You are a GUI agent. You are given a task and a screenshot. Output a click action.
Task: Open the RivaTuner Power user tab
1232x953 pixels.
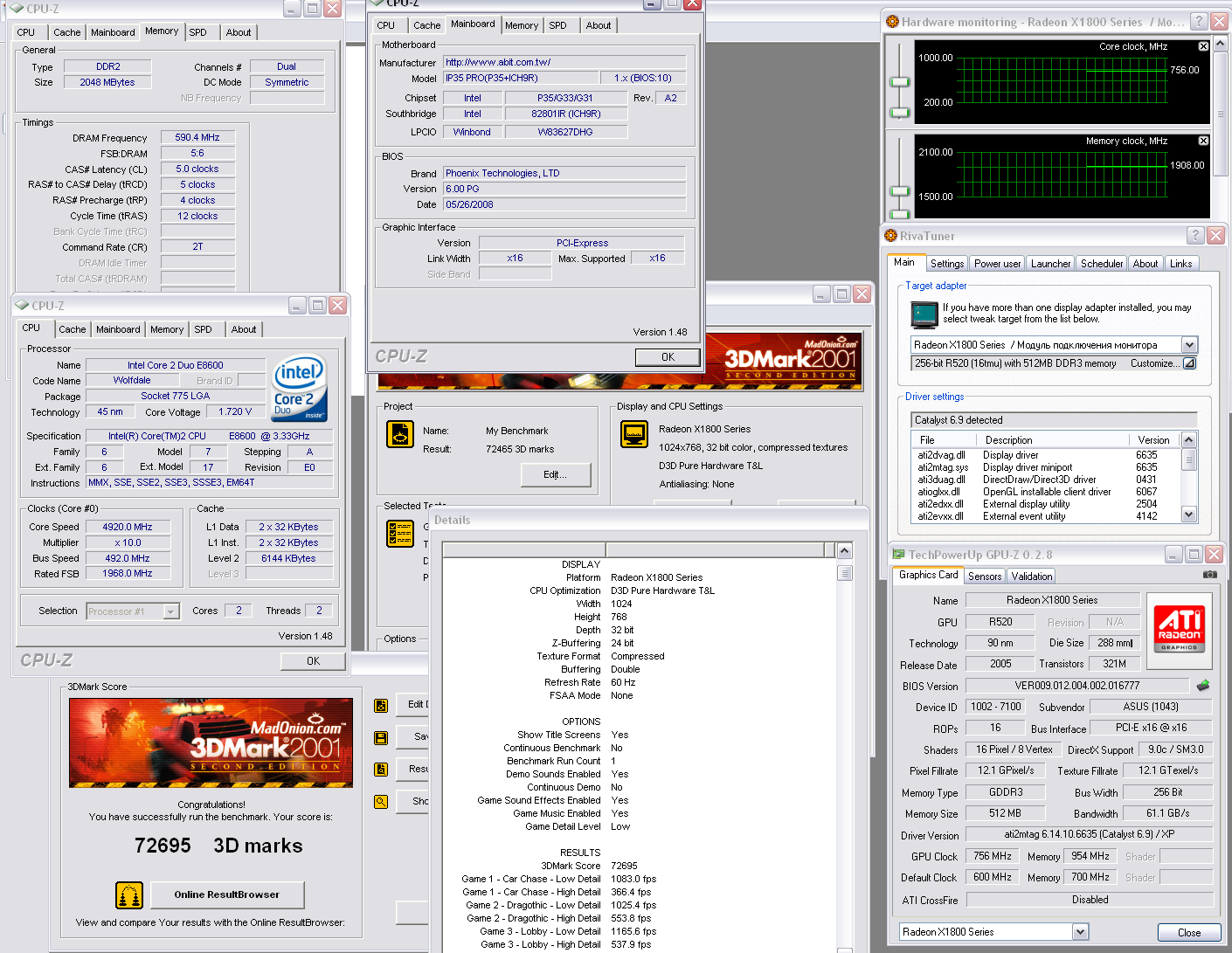click(997, 264)
